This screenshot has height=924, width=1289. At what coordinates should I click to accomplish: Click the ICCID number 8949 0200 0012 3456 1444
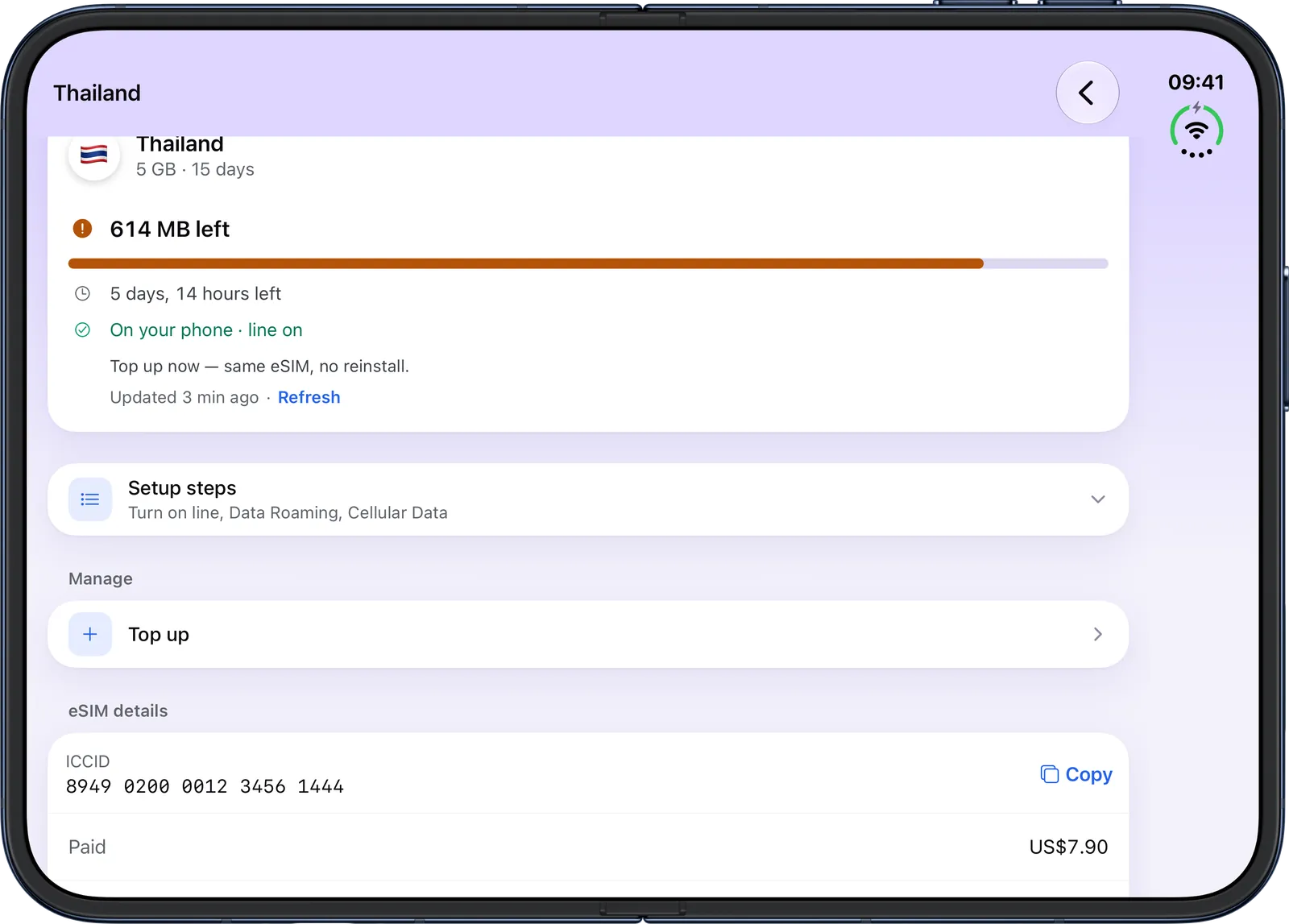click(205, 786)
